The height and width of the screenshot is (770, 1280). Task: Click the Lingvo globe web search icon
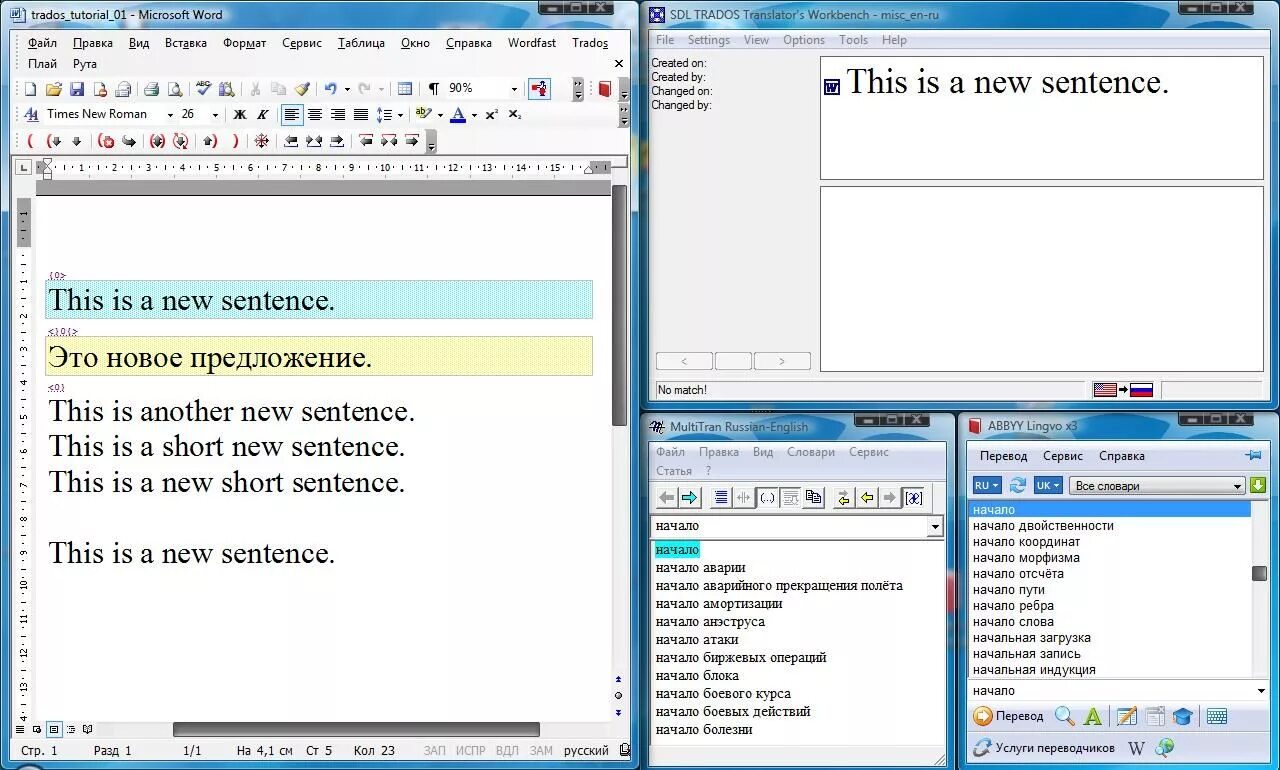tap(1164, 748)
